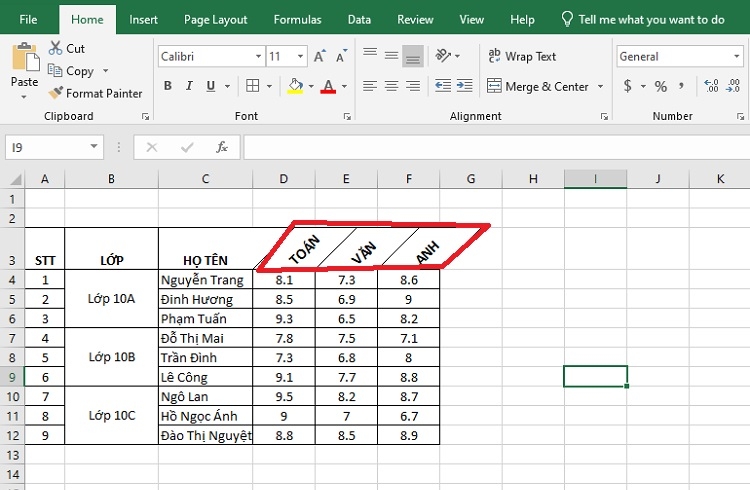Align text to the right

[413, 86]
